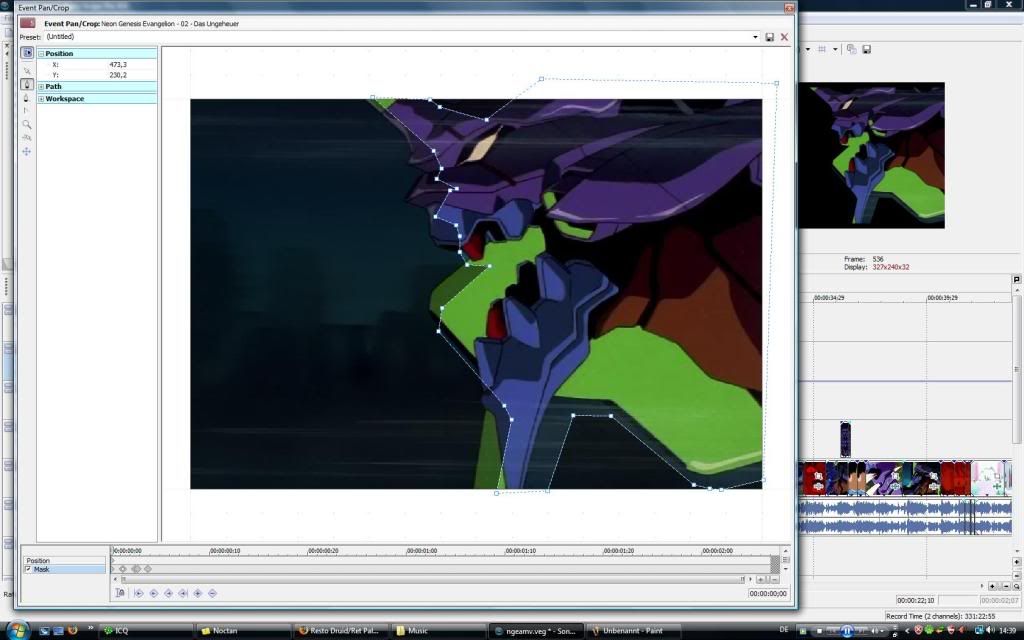Image resolution: width=1024 pixels, height=640 pixels.
Task: Click the Show Properties icon in the tool column
Action: point(27,53)
